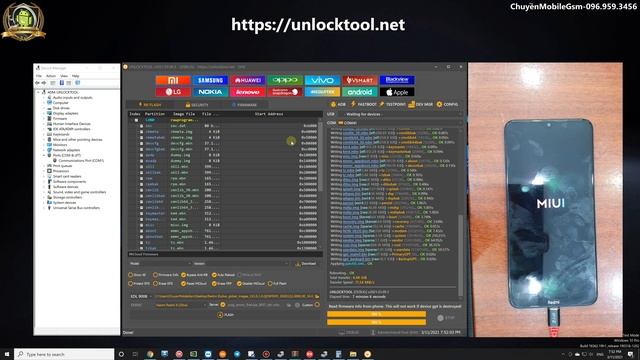Select the Oppo brand button

(x=285, y=80)
